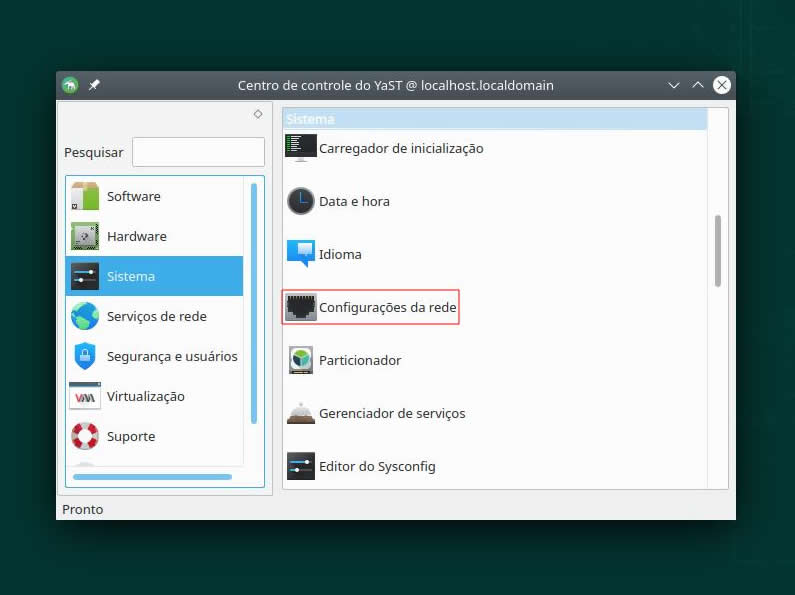The width and height of the screenshot is (795, 595).
Task: Open the Particionador disk icon
Action: click(301, 360)
